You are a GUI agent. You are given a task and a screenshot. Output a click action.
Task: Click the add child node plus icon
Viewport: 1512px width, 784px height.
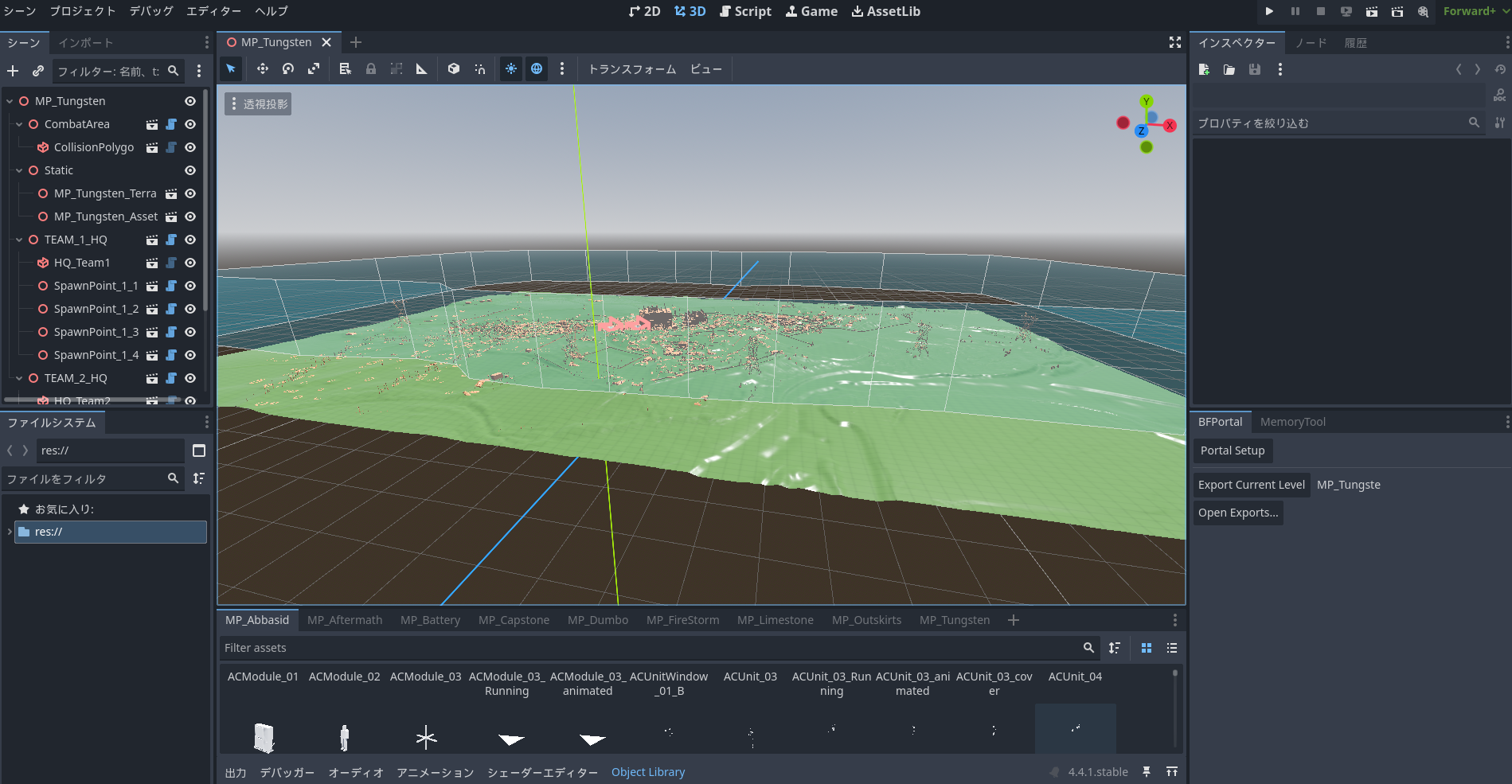[13, 72]
